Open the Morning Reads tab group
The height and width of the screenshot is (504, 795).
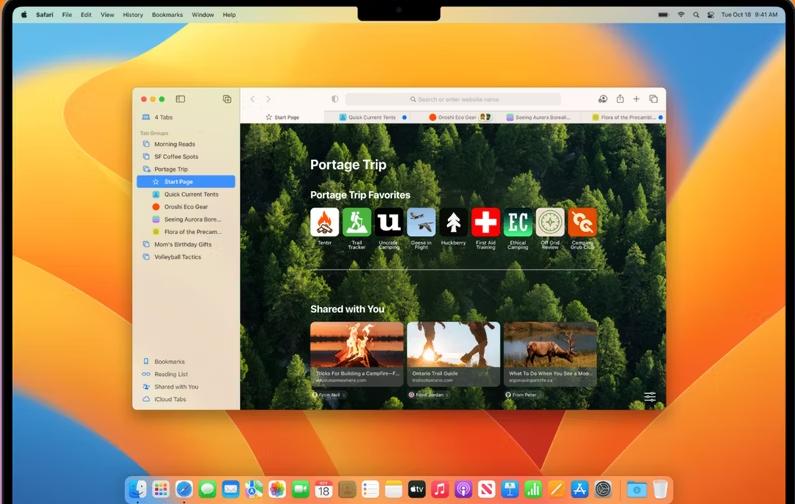pyautogui.click(x=186, y=144)
